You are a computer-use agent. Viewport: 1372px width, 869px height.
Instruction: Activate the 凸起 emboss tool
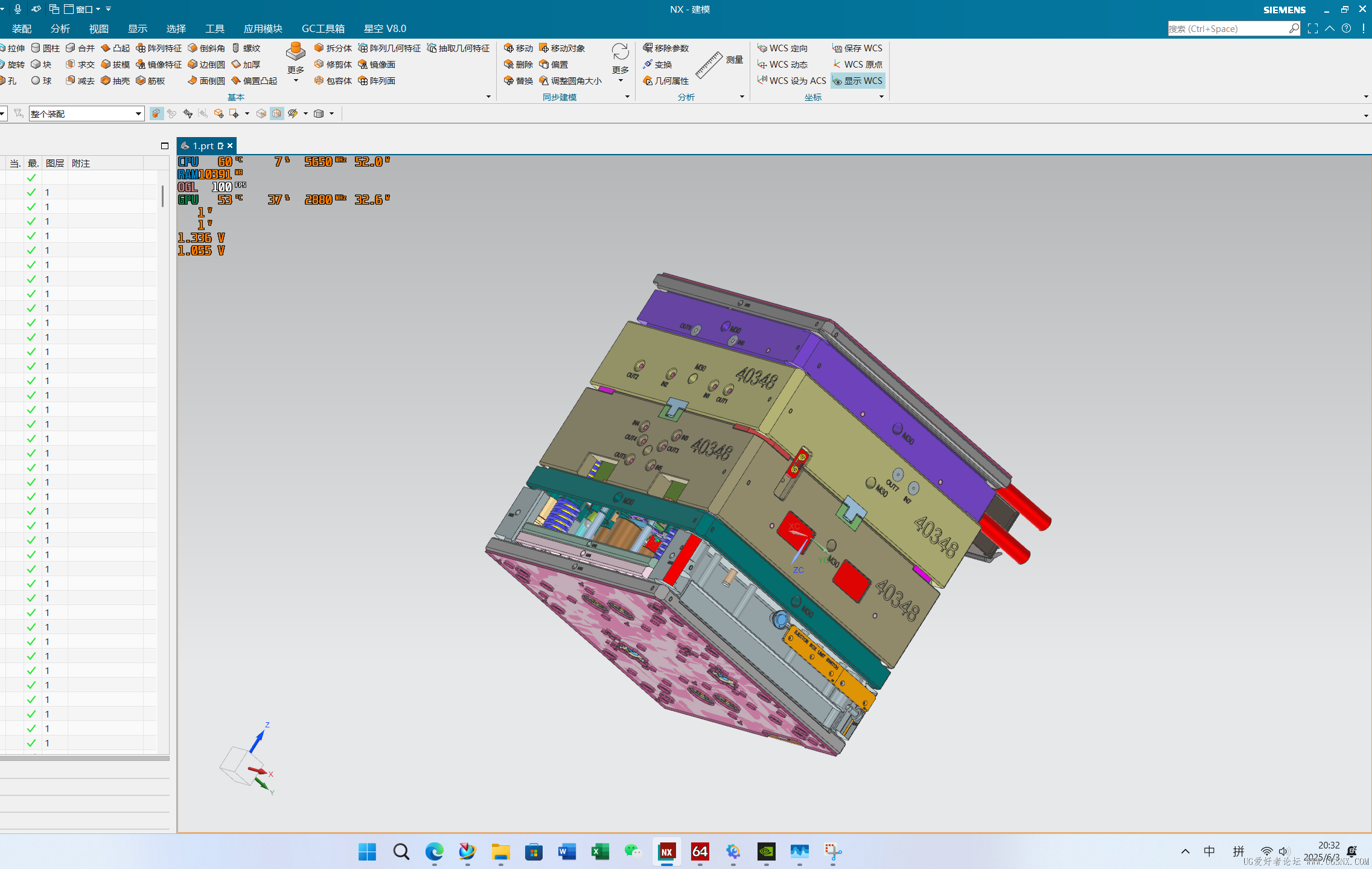coord(115,48)
